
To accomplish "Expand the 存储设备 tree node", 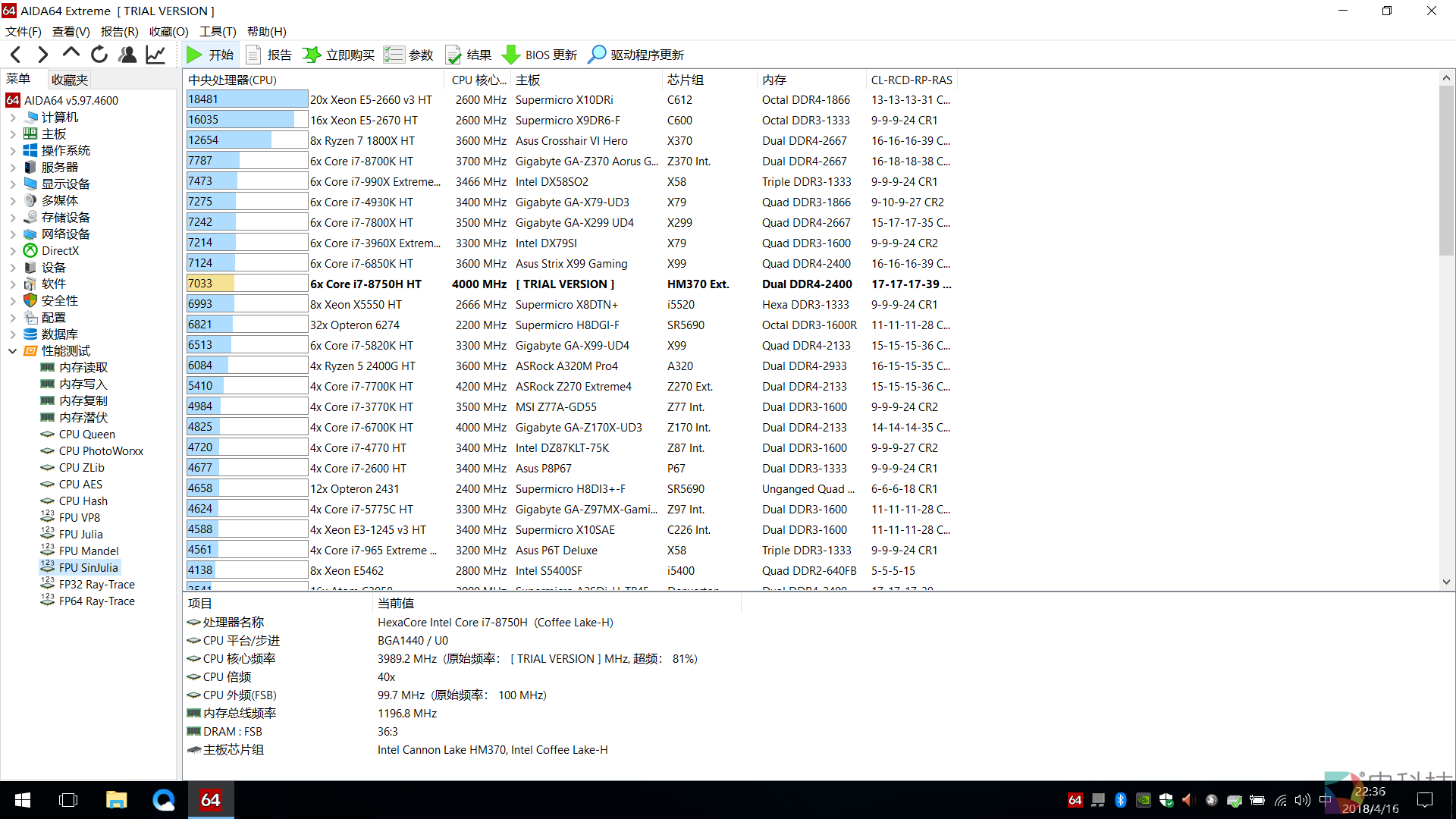I will (13, 218).
